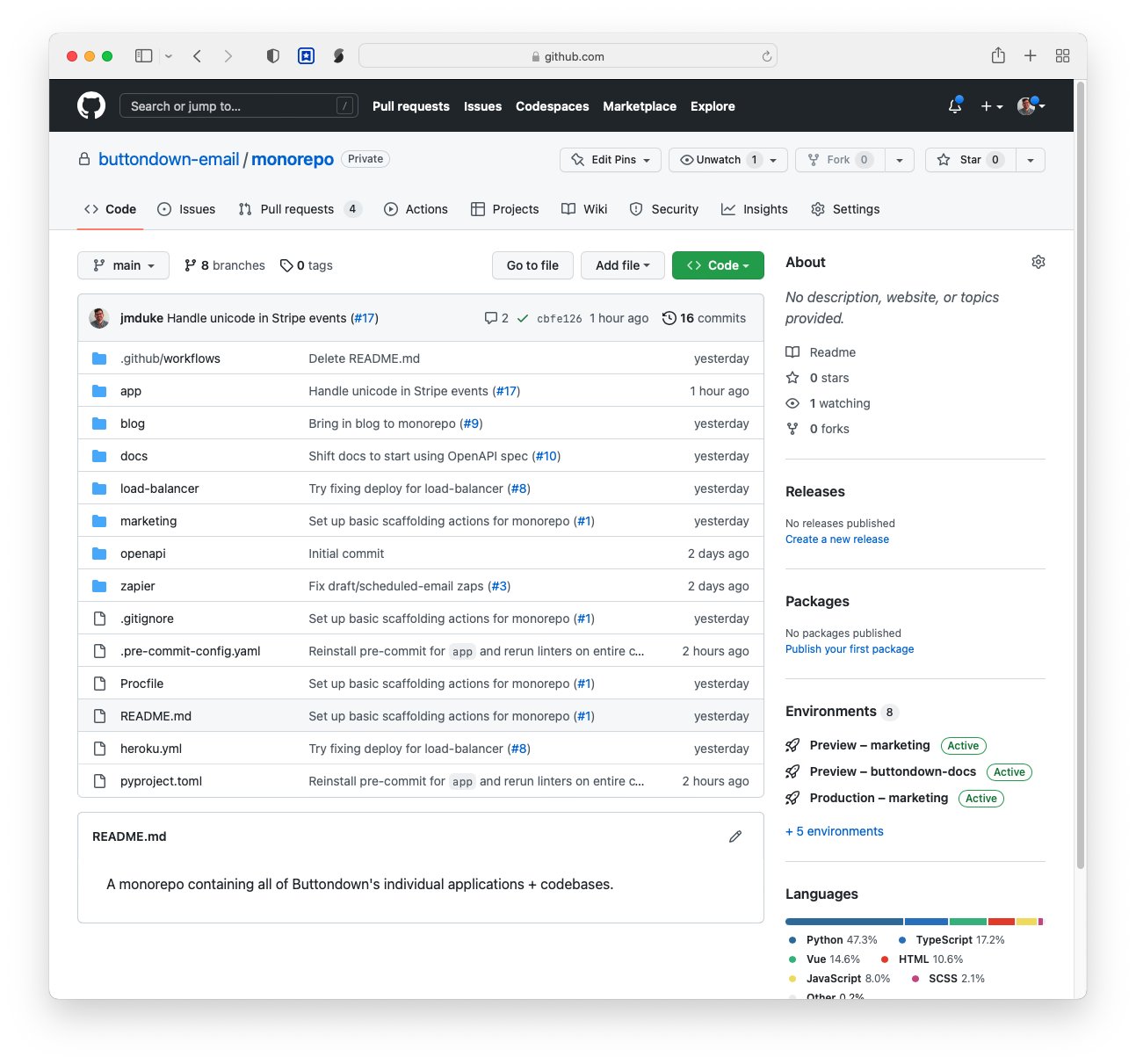This screenshot has height=1064, width=1136.
Task: Open a new Safari tab
Action: coord(1031,56)
